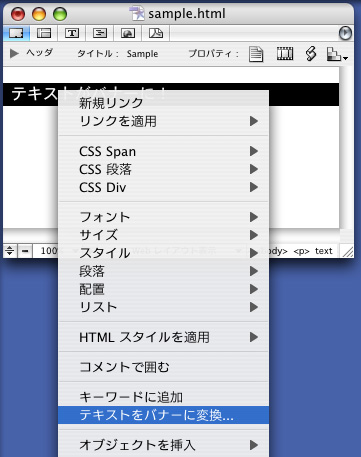Open the Layout preview tab icon

pos(128,33)
